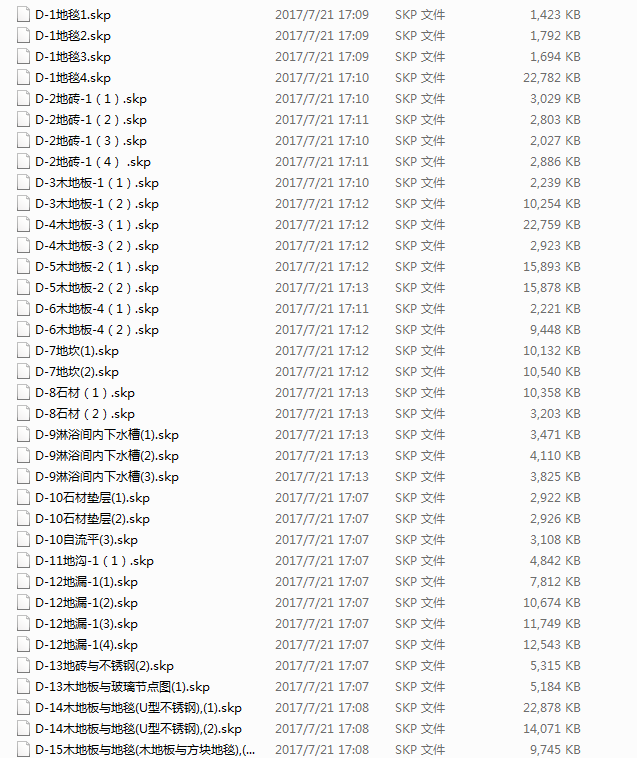Click the file icon of D-4木地板-3（1）.skp

(x=23, y=225)
